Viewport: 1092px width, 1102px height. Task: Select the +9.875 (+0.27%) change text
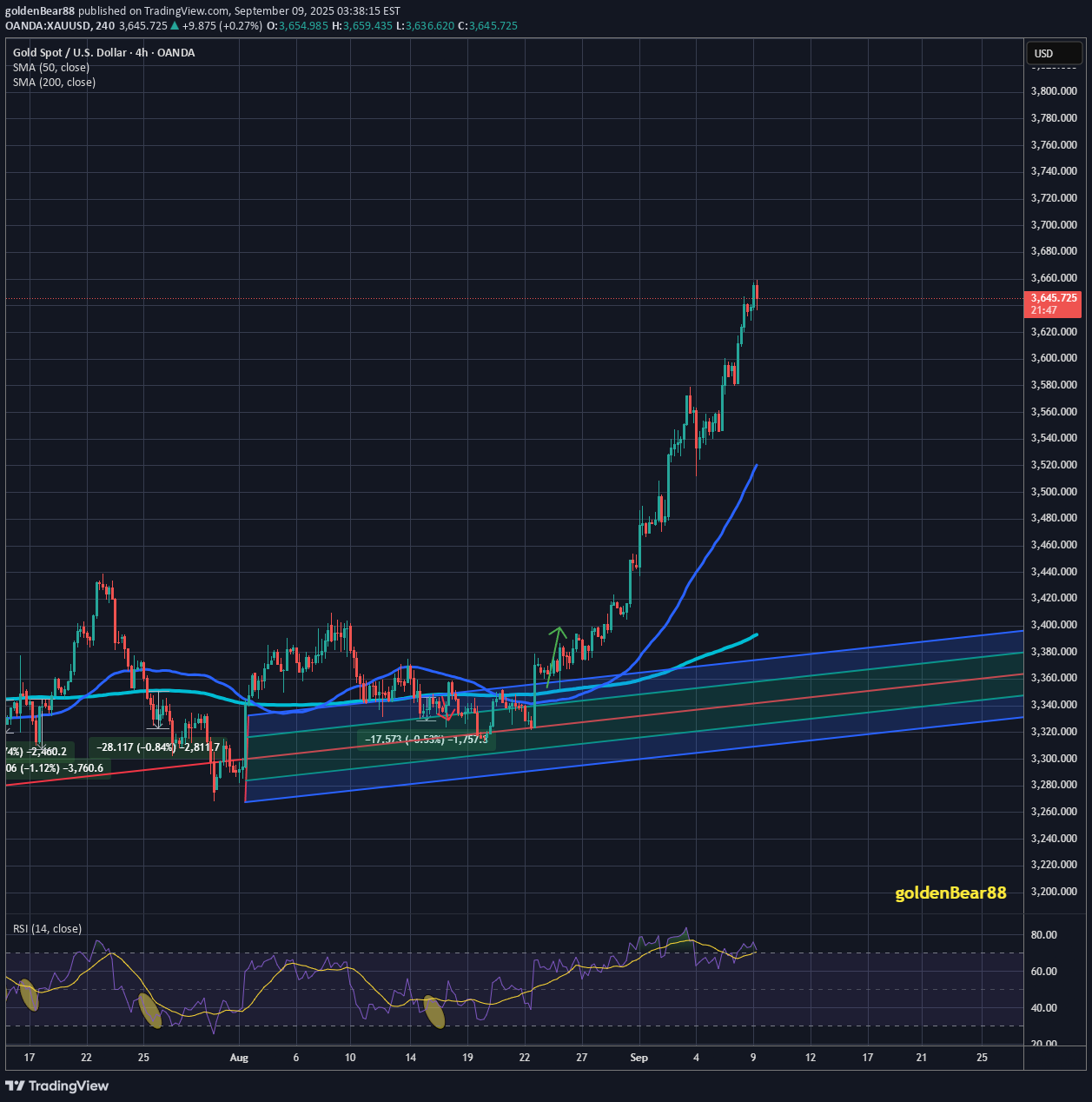coord(222,25)
